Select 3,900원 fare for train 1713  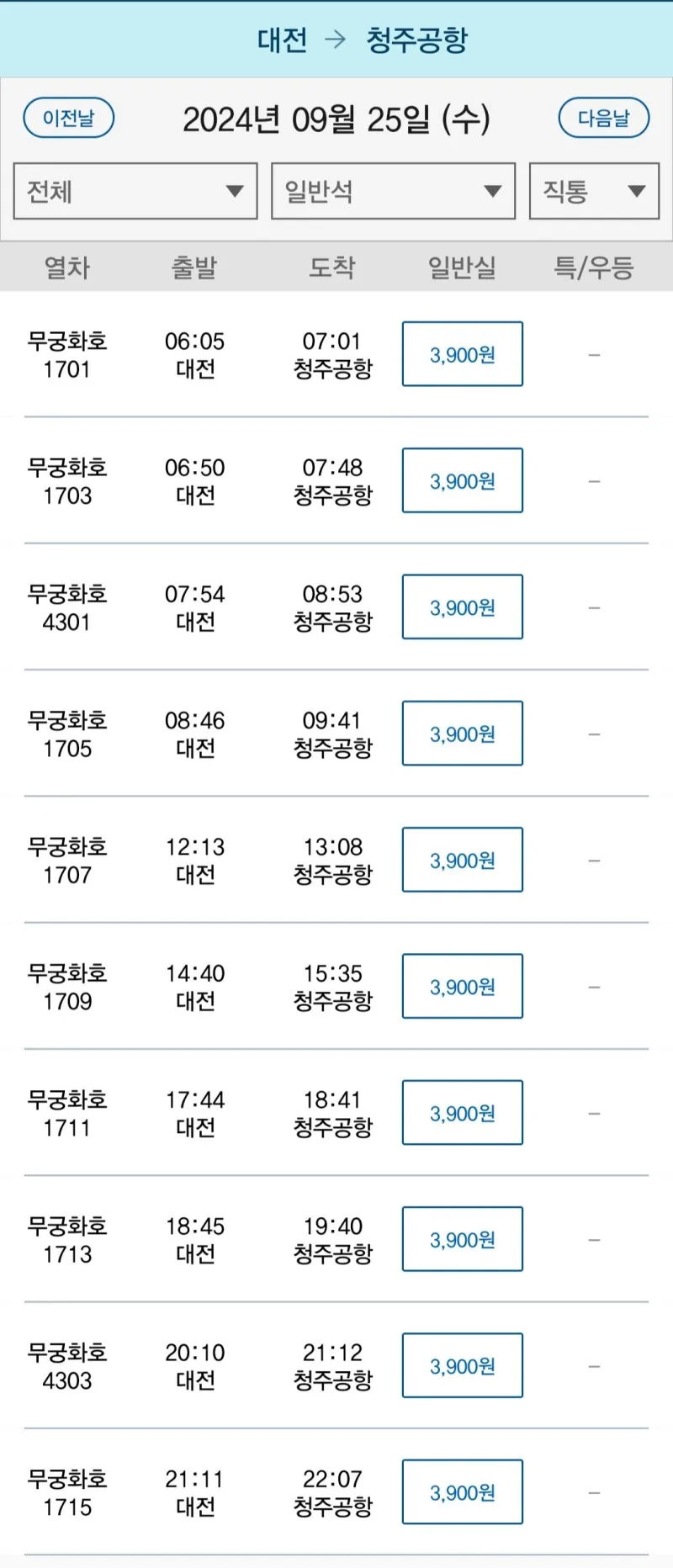(x=463, y=1239)
